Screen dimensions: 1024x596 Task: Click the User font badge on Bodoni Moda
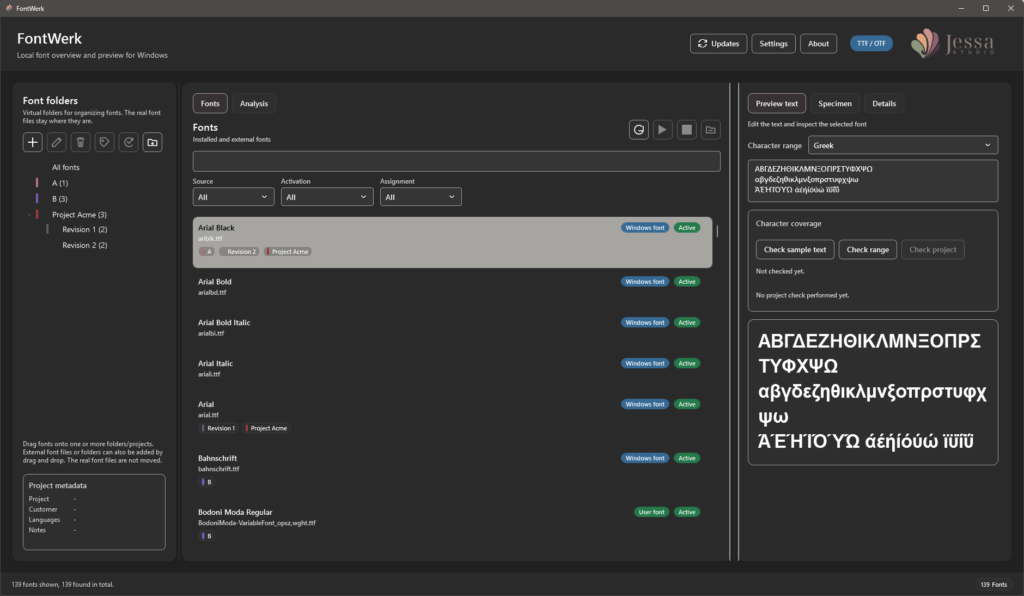651,512
